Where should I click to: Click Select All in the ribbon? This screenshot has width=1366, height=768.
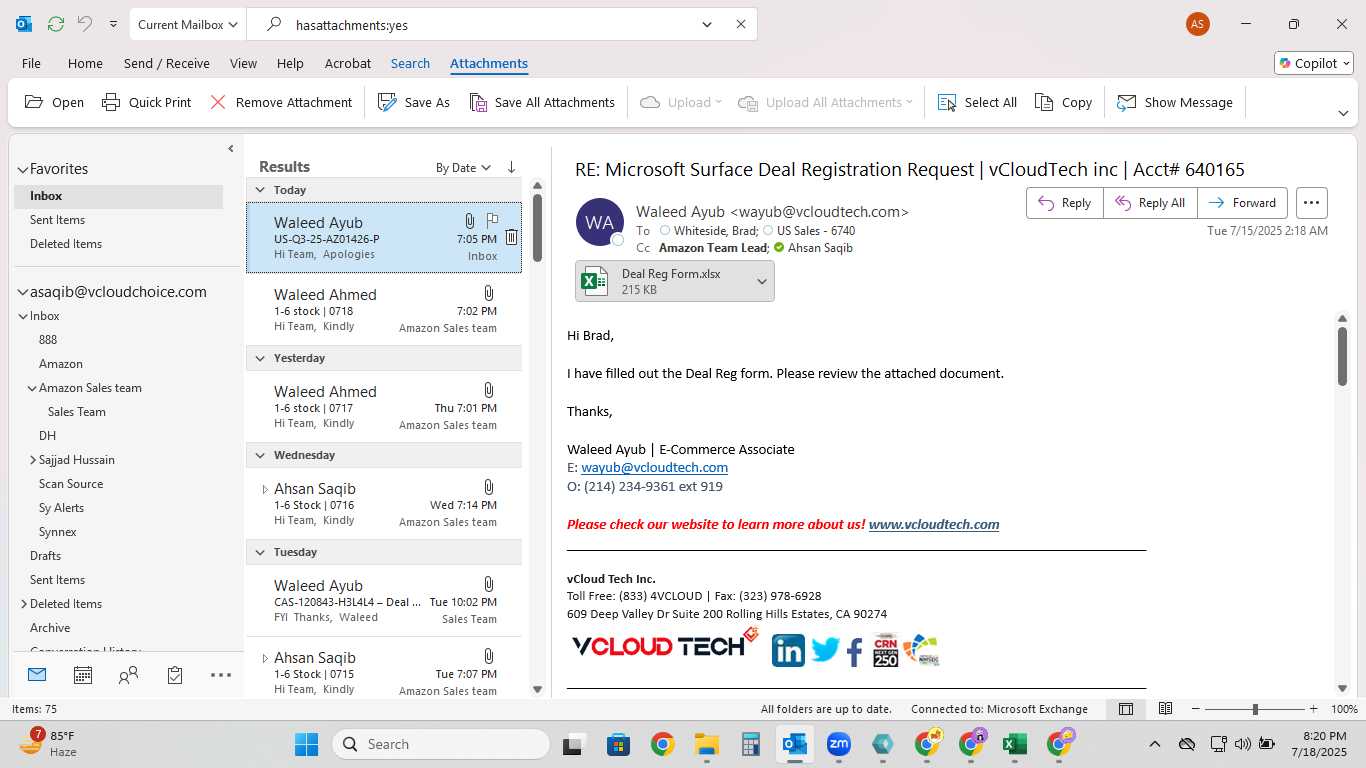coord(977,102)
